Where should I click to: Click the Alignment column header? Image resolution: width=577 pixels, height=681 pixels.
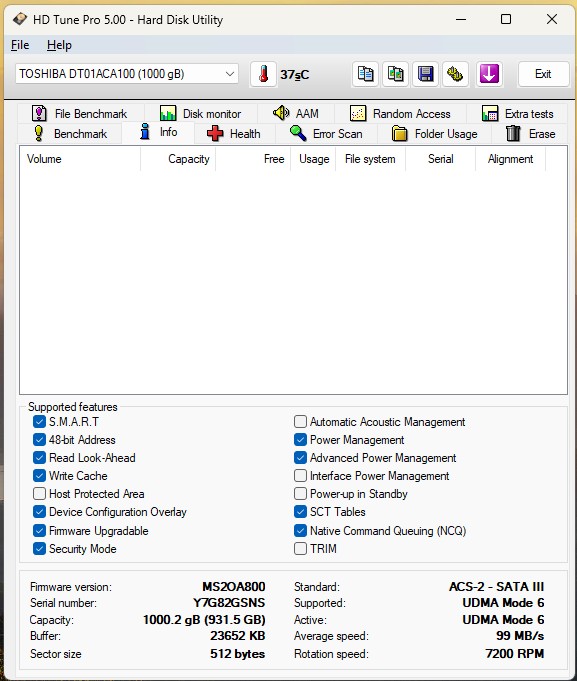click(511, 159)
